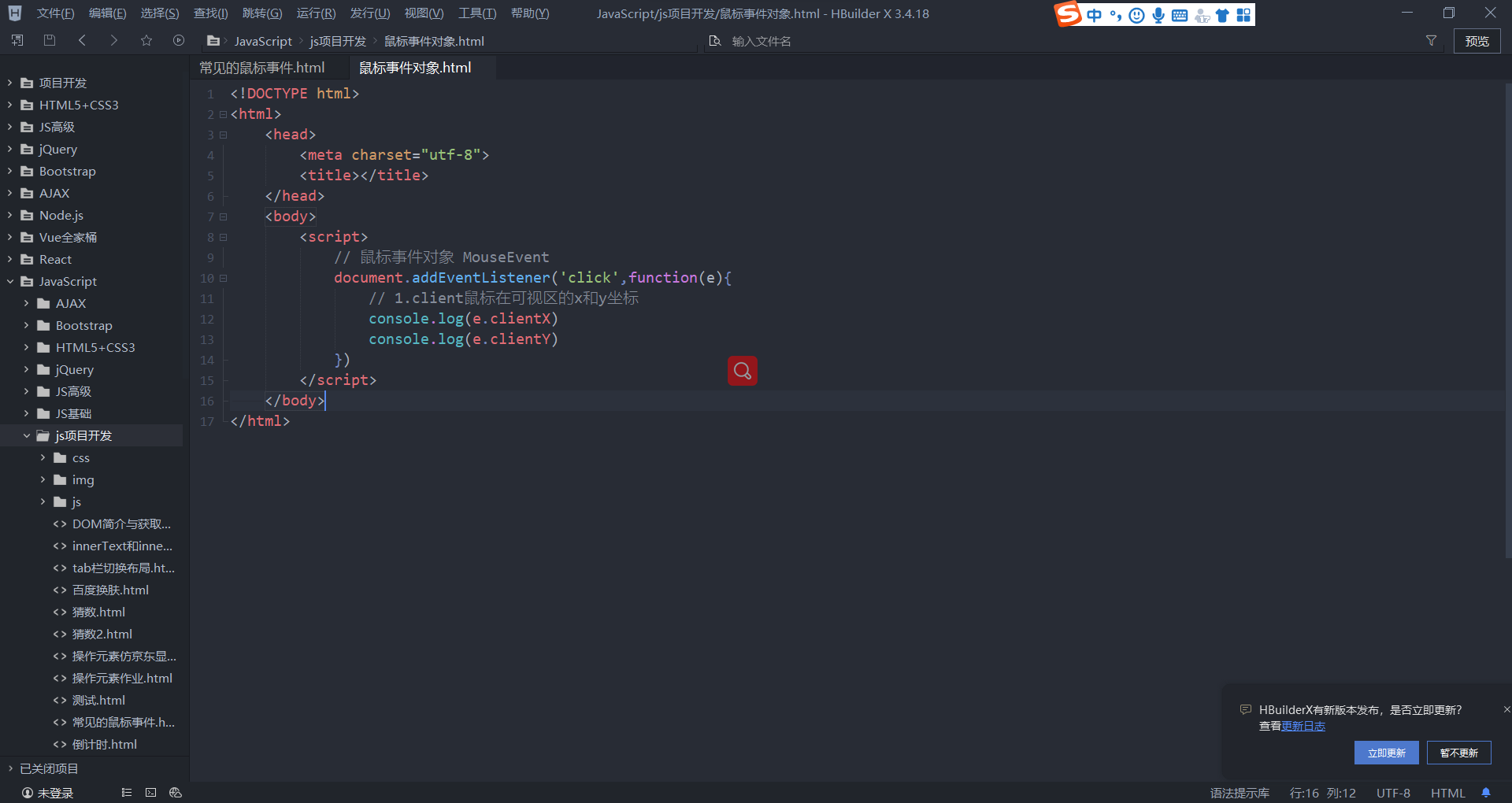Expand the Node.js folder in sidebar
Screen dimensions: 1512x803
click(9, 215)
